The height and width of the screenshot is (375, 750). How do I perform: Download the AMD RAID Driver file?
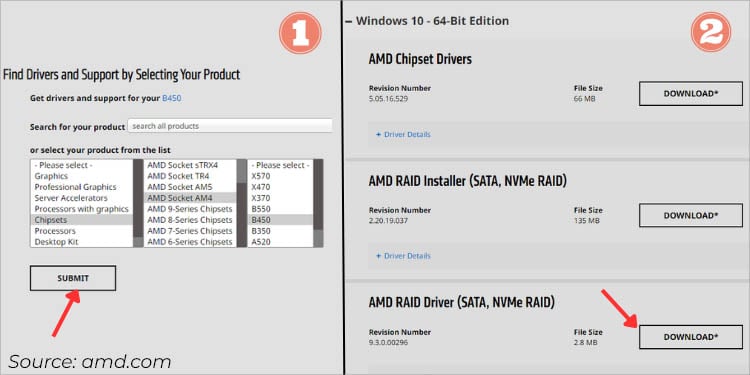691,337
